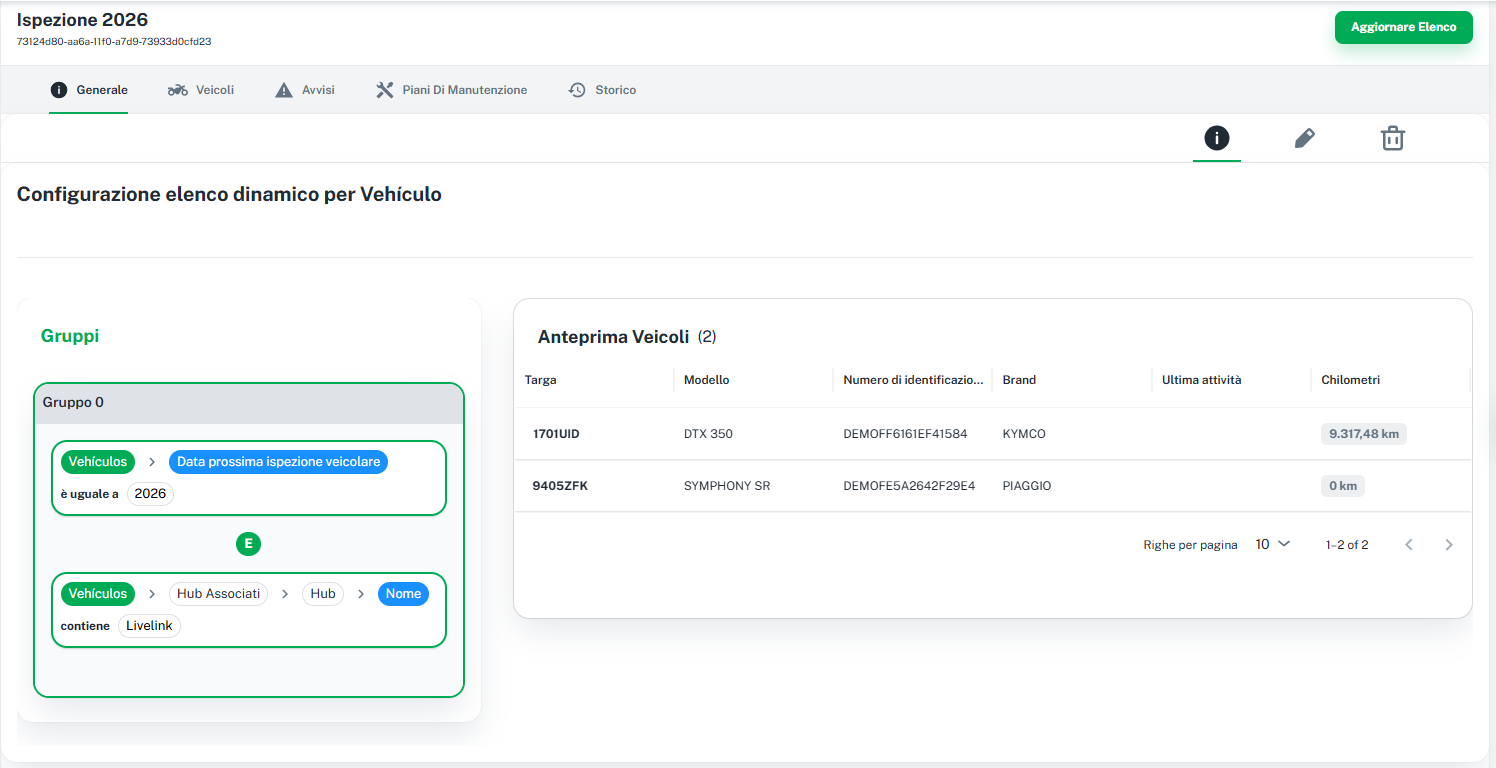Screen dimensions: 1496x768
Task: Open the Piani Di Manutenzione tab
Action: click(x=451, y=90)
